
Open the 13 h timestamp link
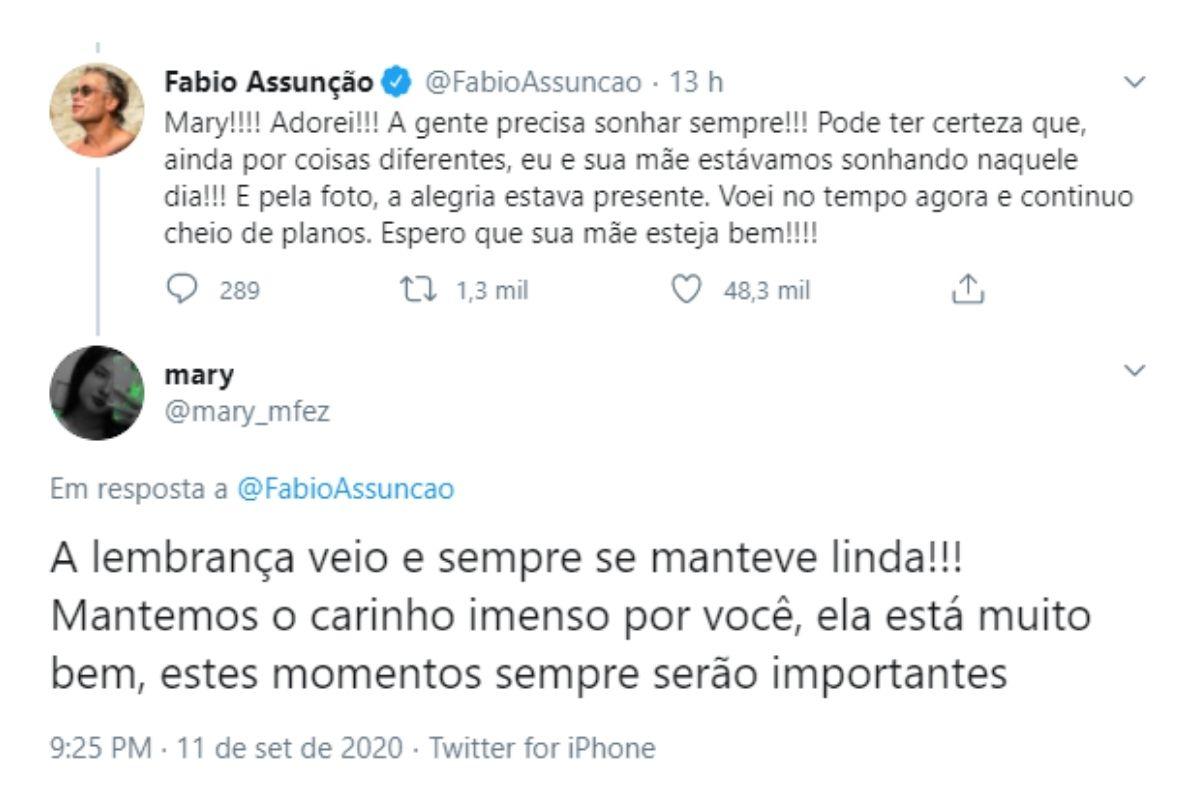[x=695, y=83]
